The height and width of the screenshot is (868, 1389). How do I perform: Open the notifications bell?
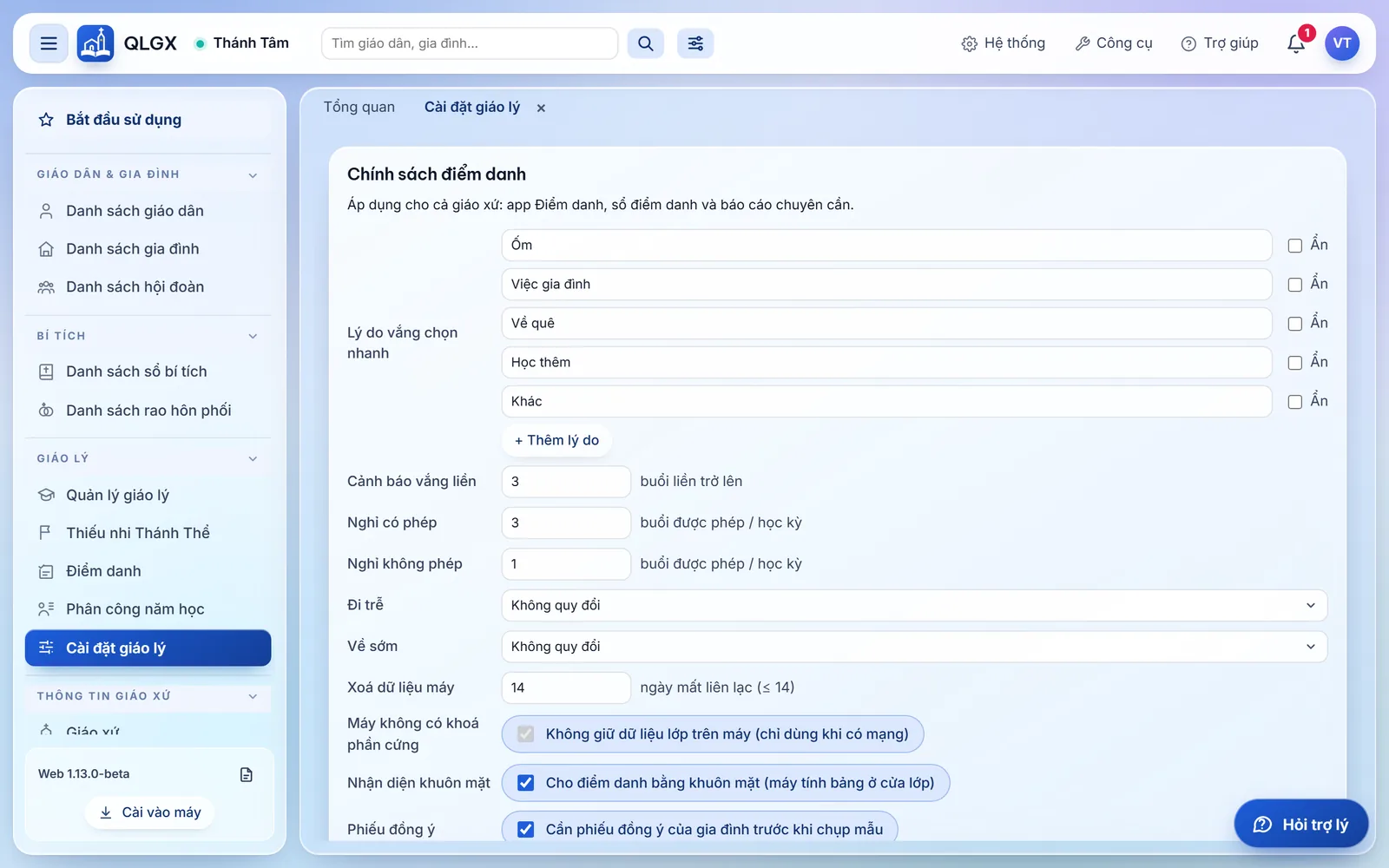coord(1296,43)
